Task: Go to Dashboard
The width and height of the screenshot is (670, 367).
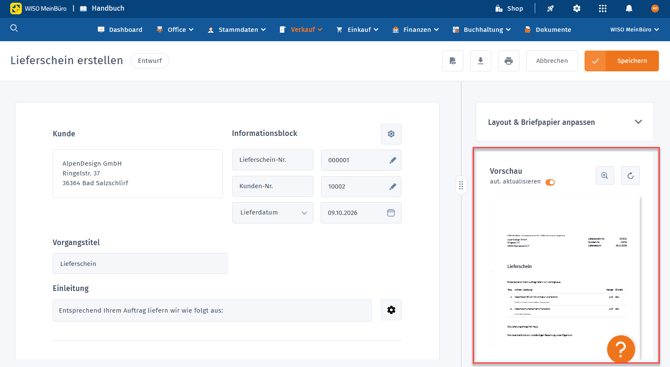Action: [x=120, y=29]
